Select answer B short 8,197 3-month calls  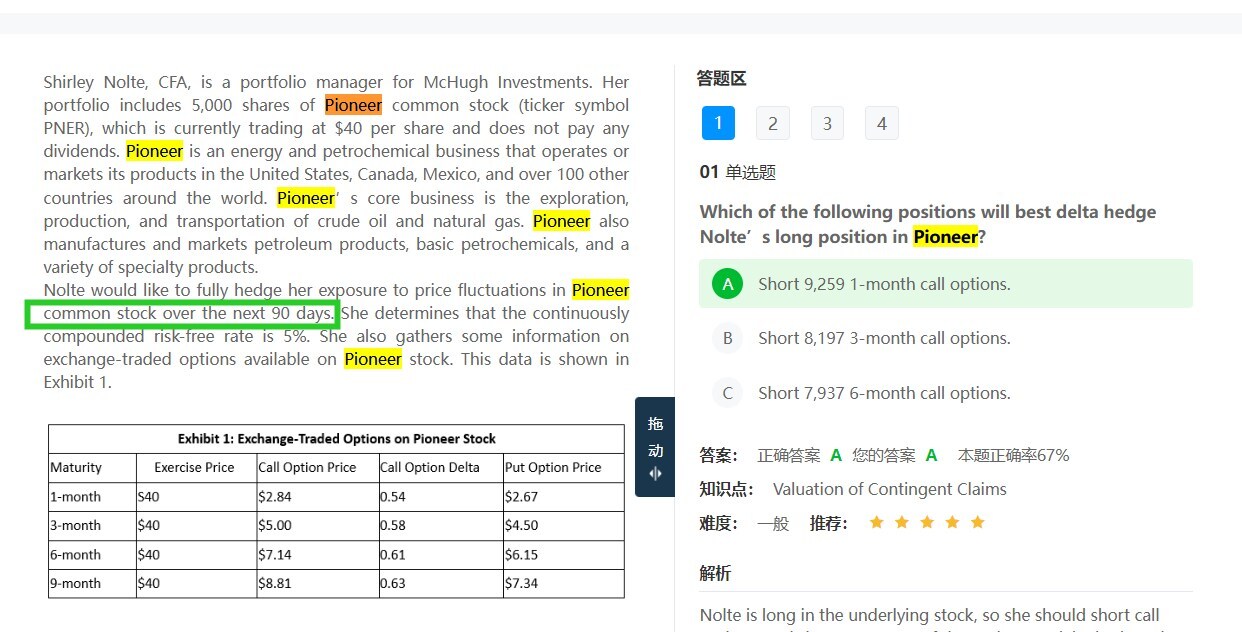(x=945, y=338)
